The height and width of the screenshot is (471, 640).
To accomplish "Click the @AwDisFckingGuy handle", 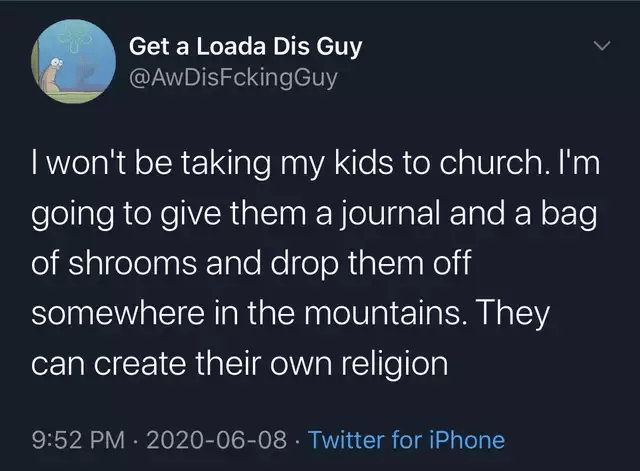I will (234, 76).
